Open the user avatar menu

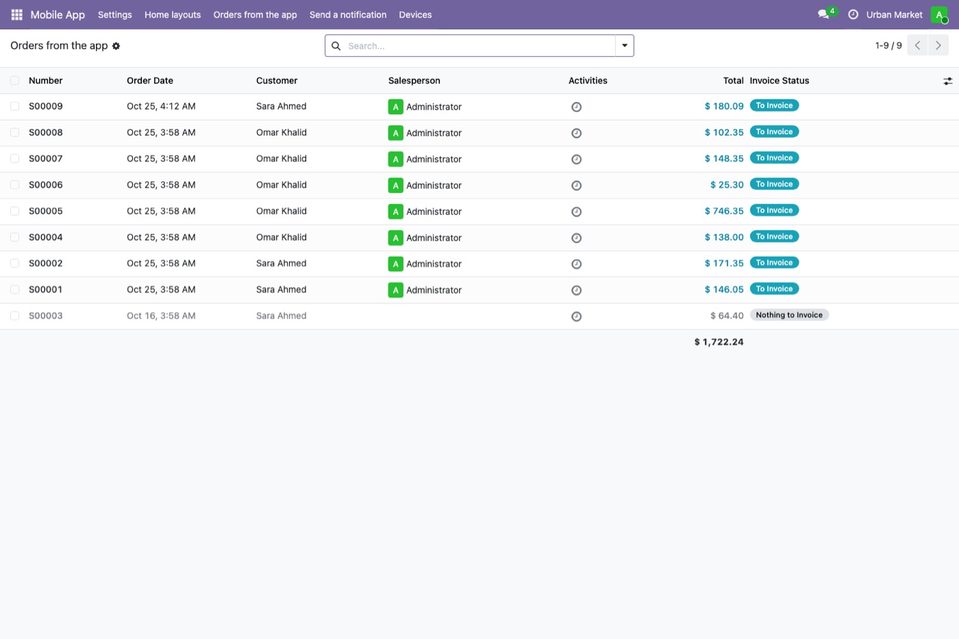click(939, 15)
